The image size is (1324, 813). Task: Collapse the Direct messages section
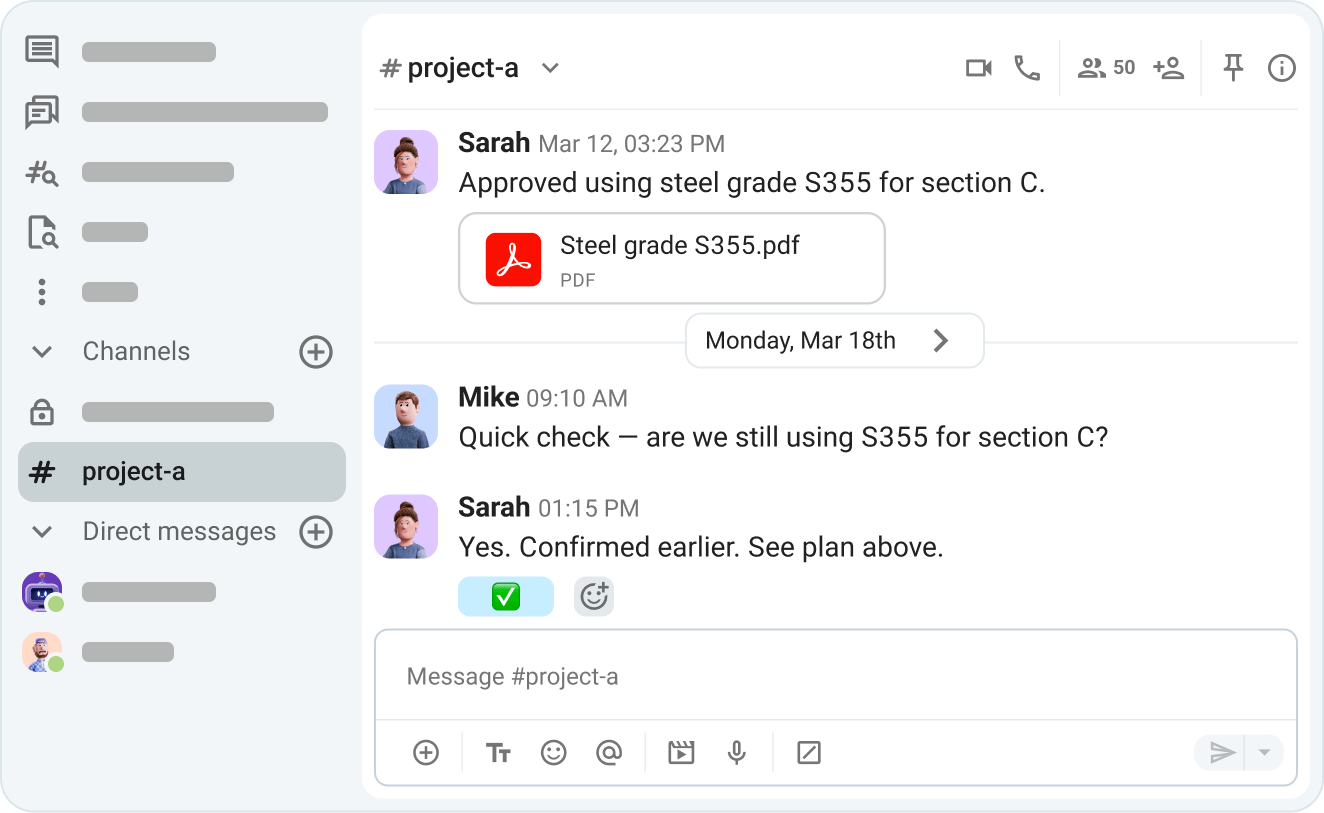pos(41,531)
